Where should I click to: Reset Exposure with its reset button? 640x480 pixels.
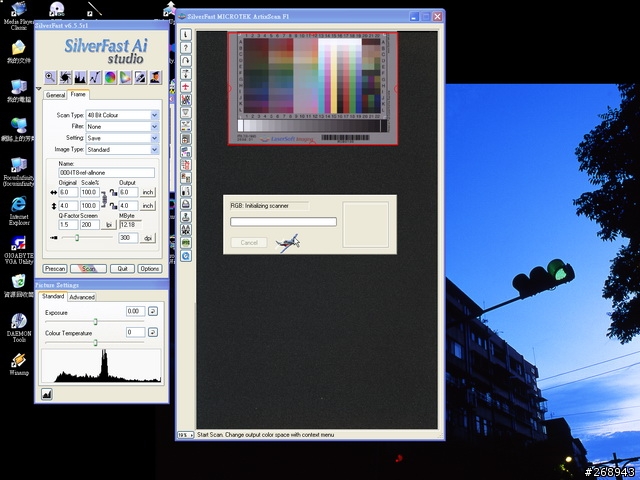[x=153, y=311]
